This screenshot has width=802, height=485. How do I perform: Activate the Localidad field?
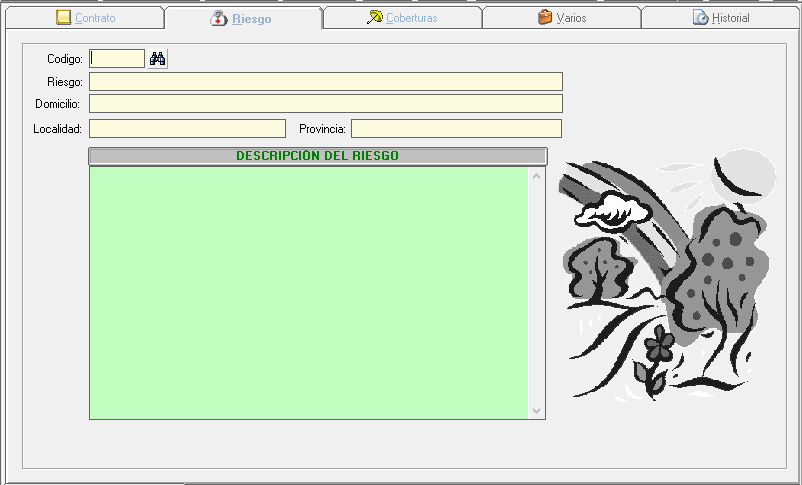[x=187, y=128]
